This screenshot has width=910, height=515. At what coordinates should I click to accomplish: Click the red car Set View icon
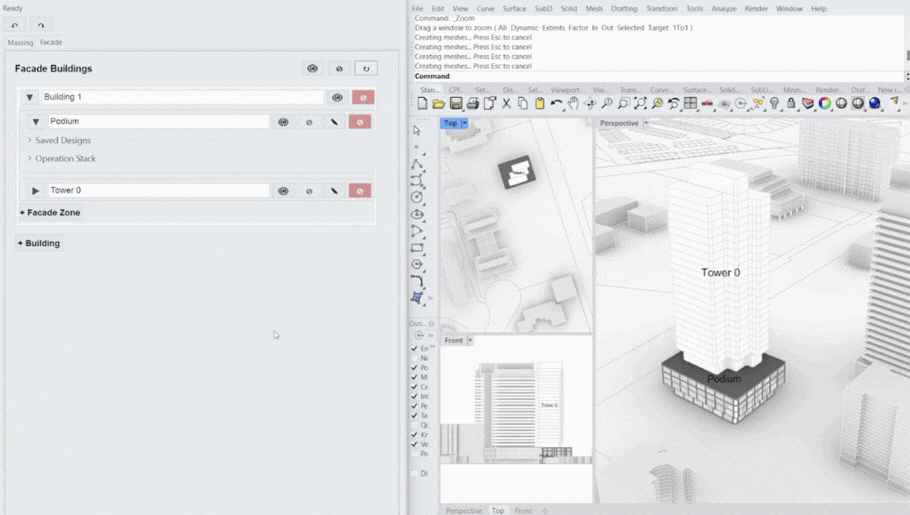(707, 103)
